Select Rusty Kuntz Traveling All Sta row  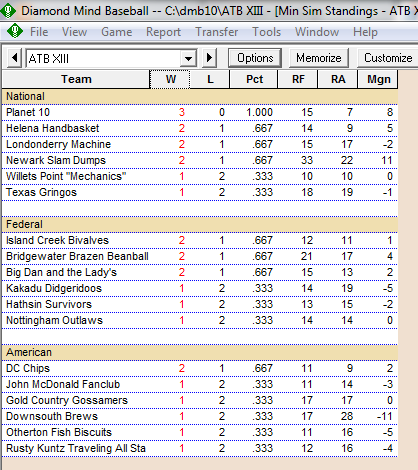[x=200, y=448]
